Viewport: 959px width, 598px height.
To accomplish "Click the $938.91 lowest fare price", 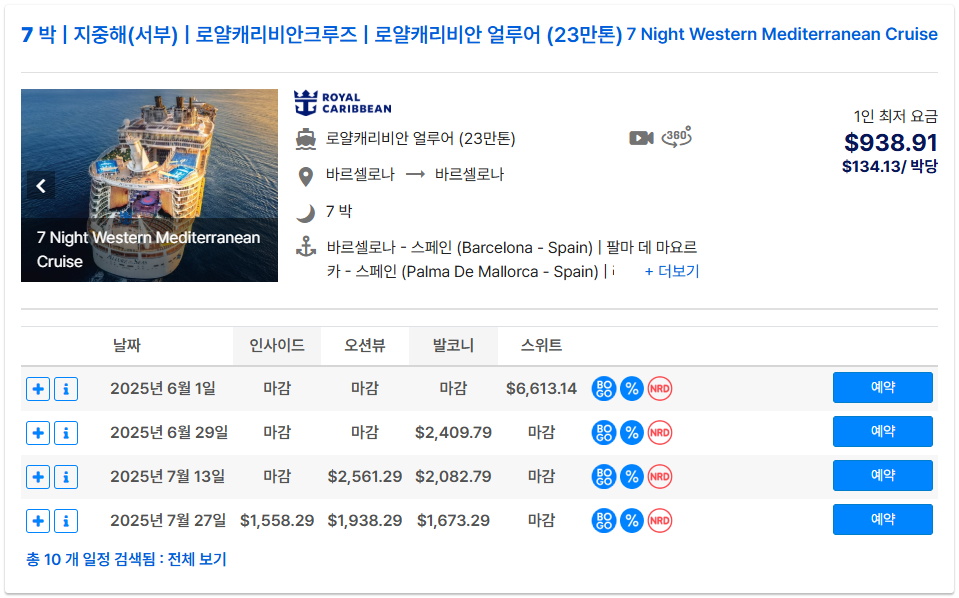I will (890, 143).
